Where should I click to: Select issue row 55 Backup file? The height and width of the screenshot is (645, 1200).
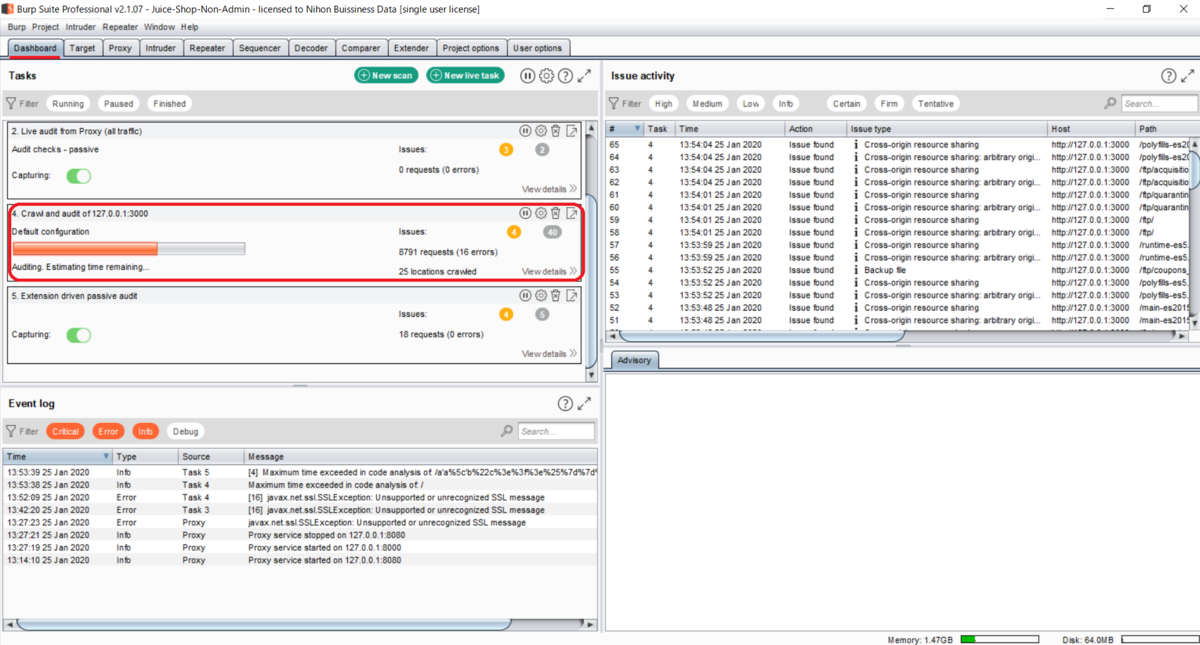(x=900, y=270)
